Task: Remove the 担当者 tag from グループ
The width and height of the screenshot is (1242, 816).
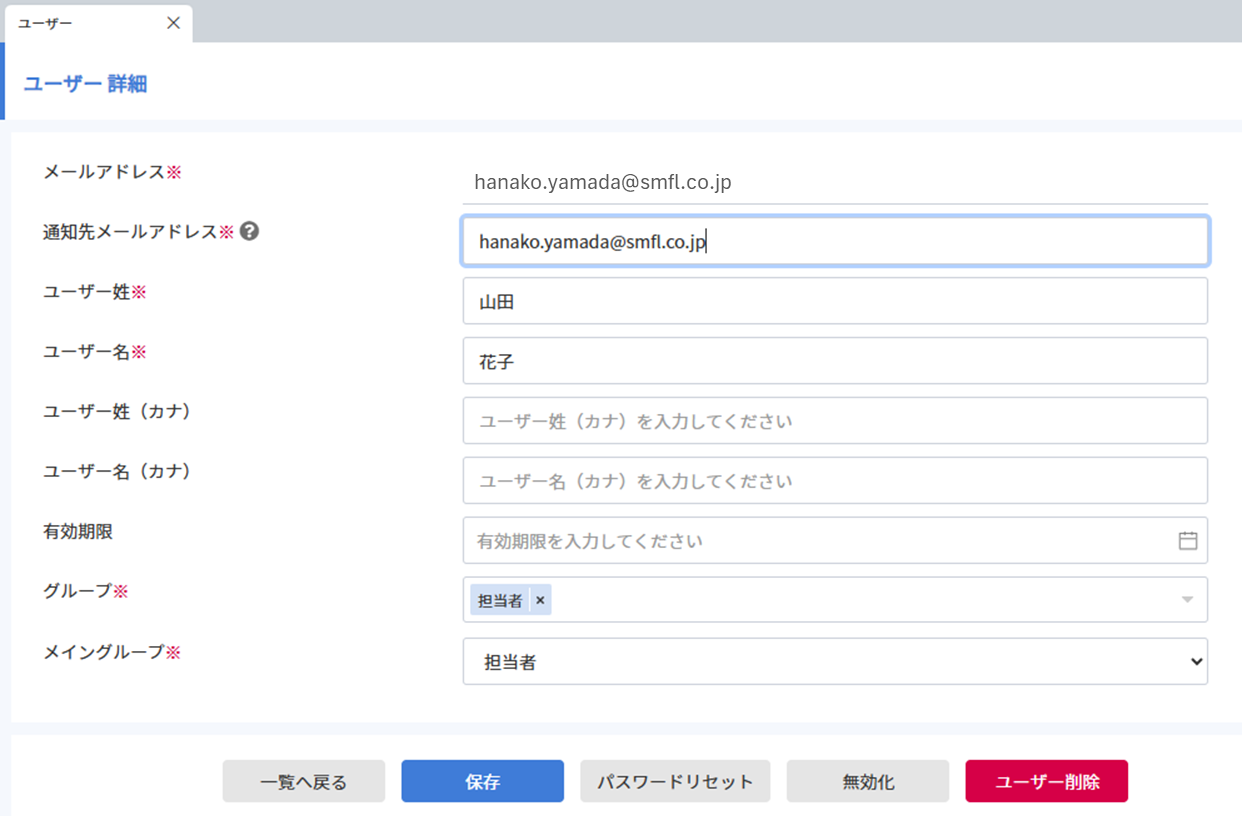Action: [540, 600]
